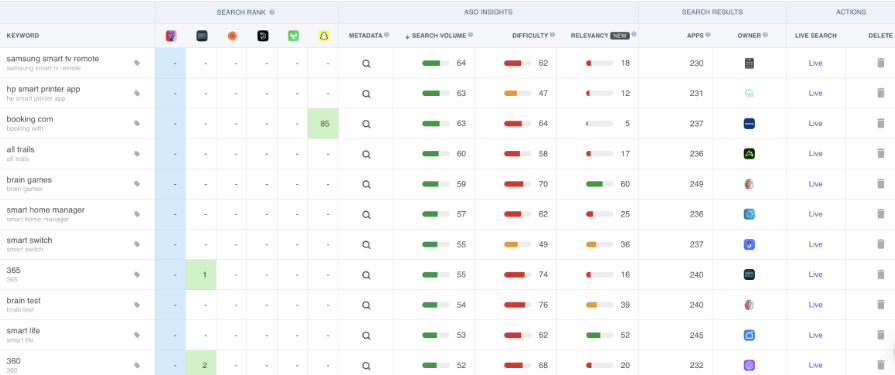
Task: Click the green app icon column header
Action: pyautogui.click(x=293, y=36)
